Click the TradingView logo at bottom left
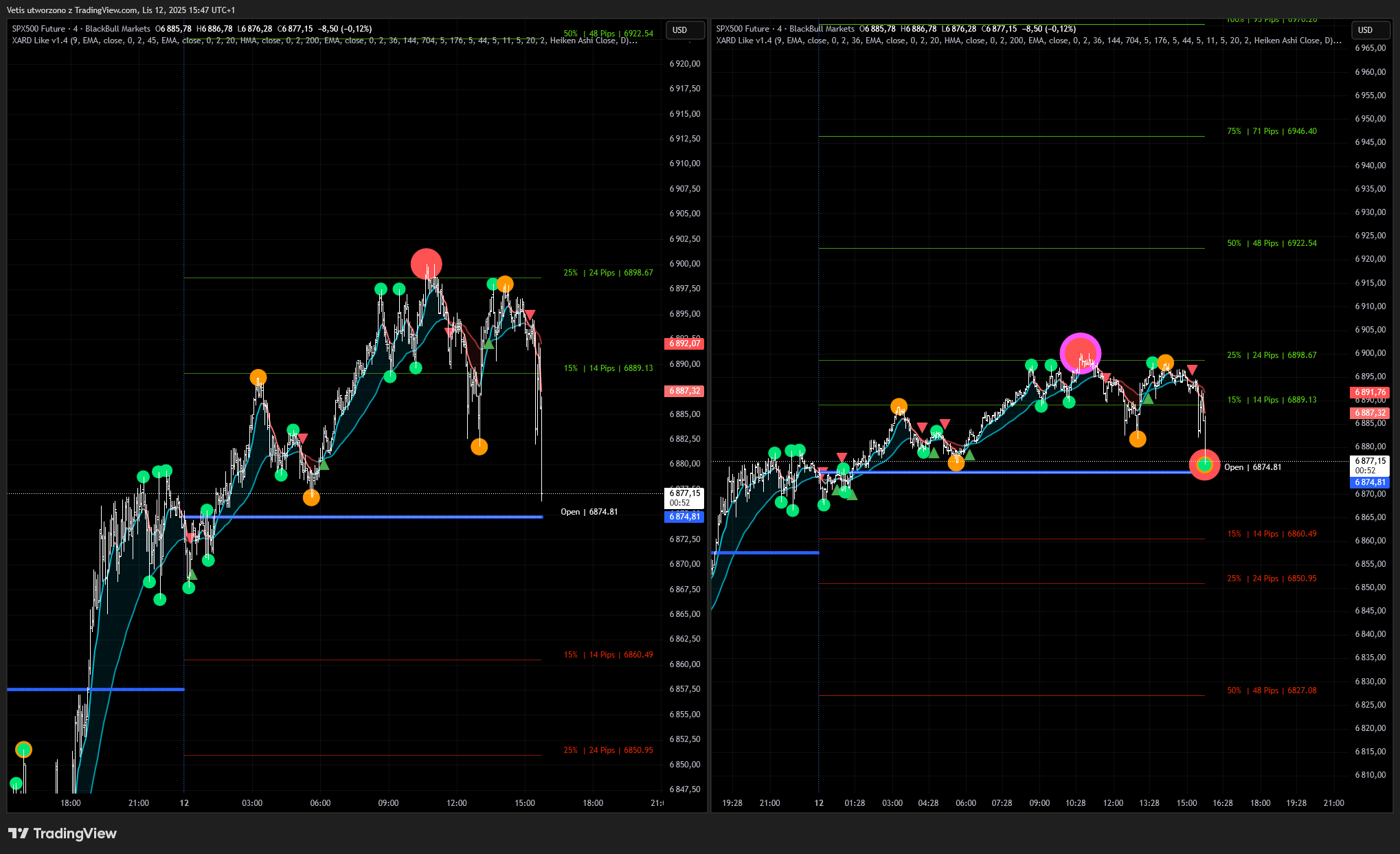The height and width of the screenshot is (854, 1400). click(x=62, y=833)
